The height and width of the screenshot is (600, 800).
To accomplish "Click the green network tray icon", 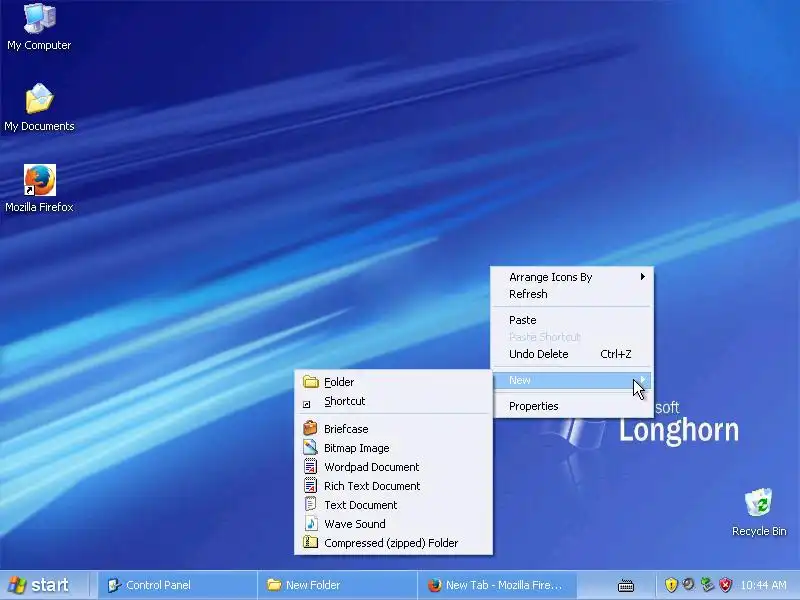I will pos(707,585).
